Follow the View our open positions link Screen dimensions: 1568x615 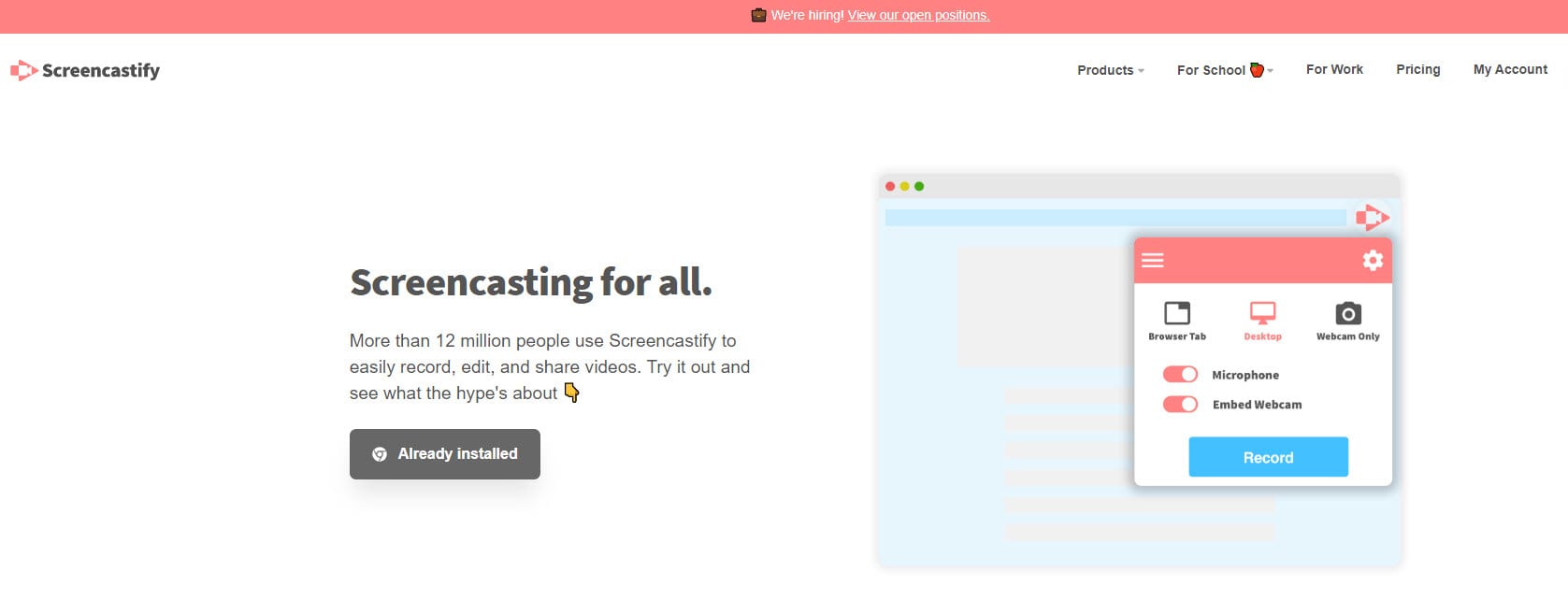[x=918, y=15]
